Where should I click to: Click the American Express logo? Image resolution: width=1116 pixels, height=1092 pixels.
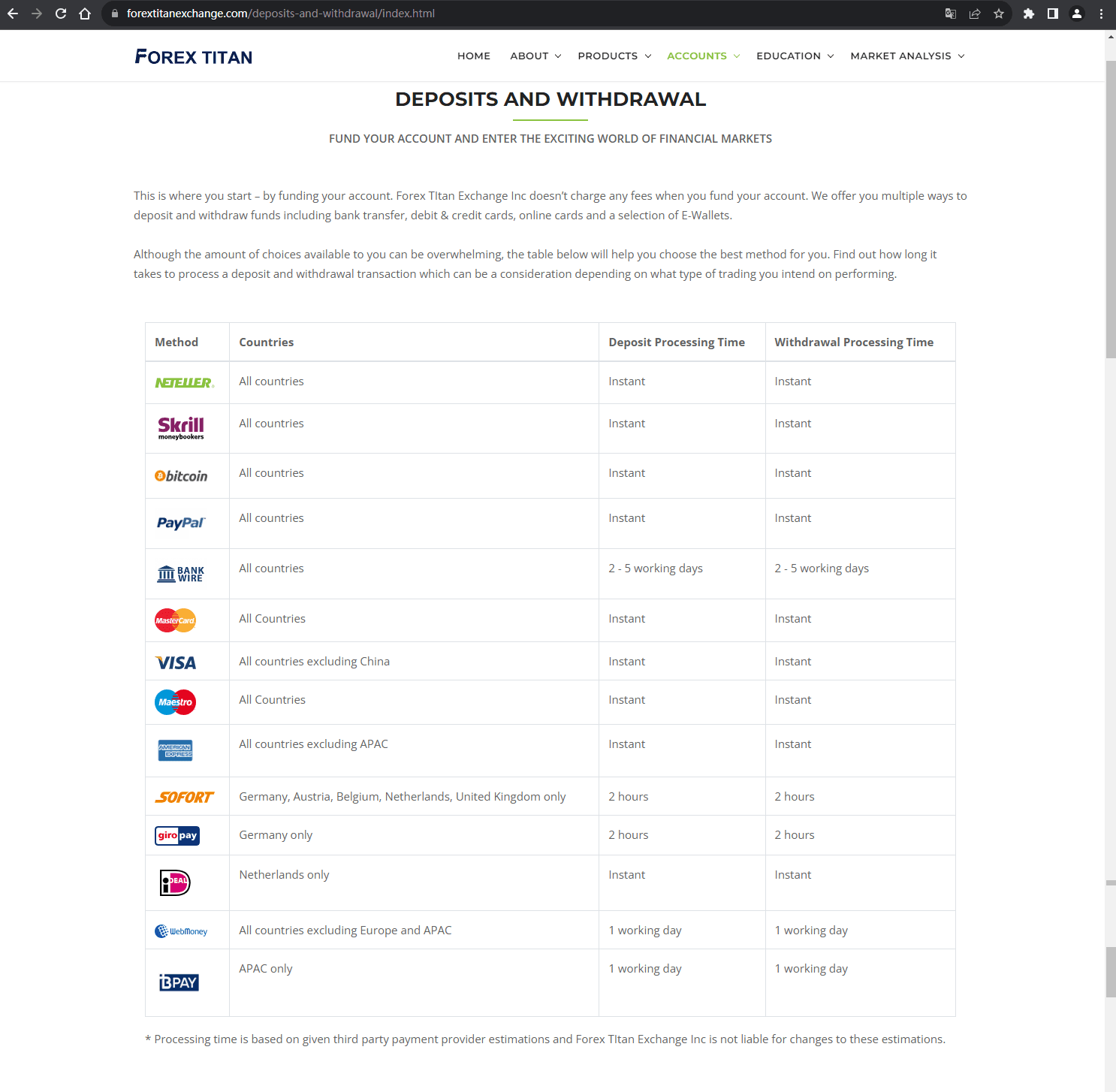176,750
